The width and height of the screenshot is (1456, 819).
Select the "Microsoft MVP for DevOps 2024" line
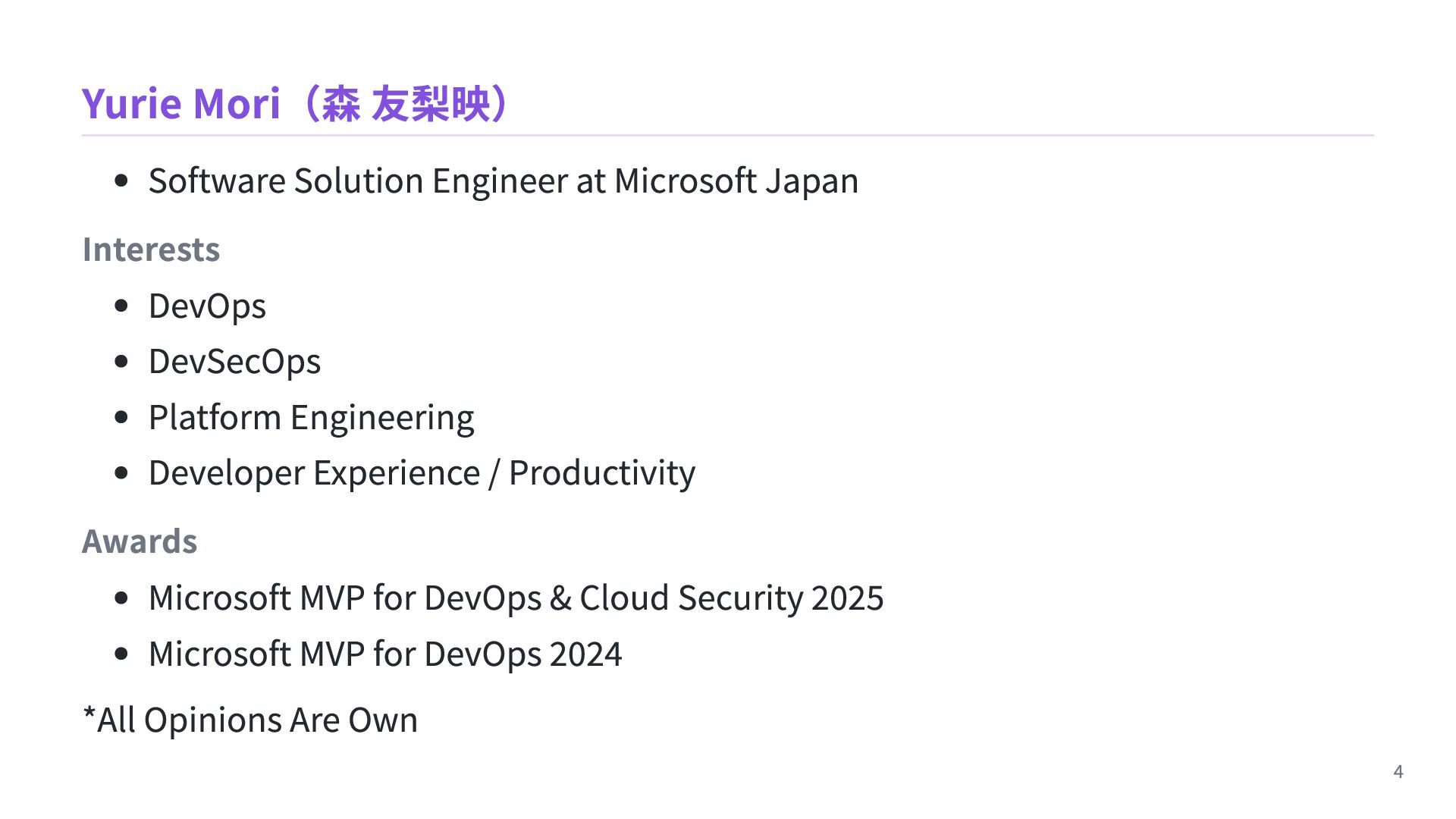click(384, 654)
